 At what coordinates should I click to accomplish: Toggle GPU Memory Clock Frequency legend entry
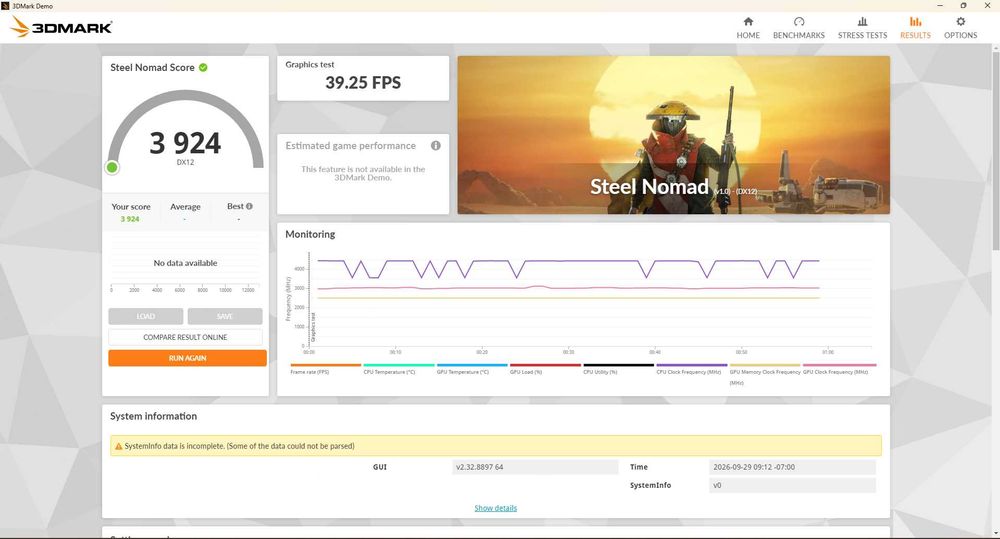point(765,373)
